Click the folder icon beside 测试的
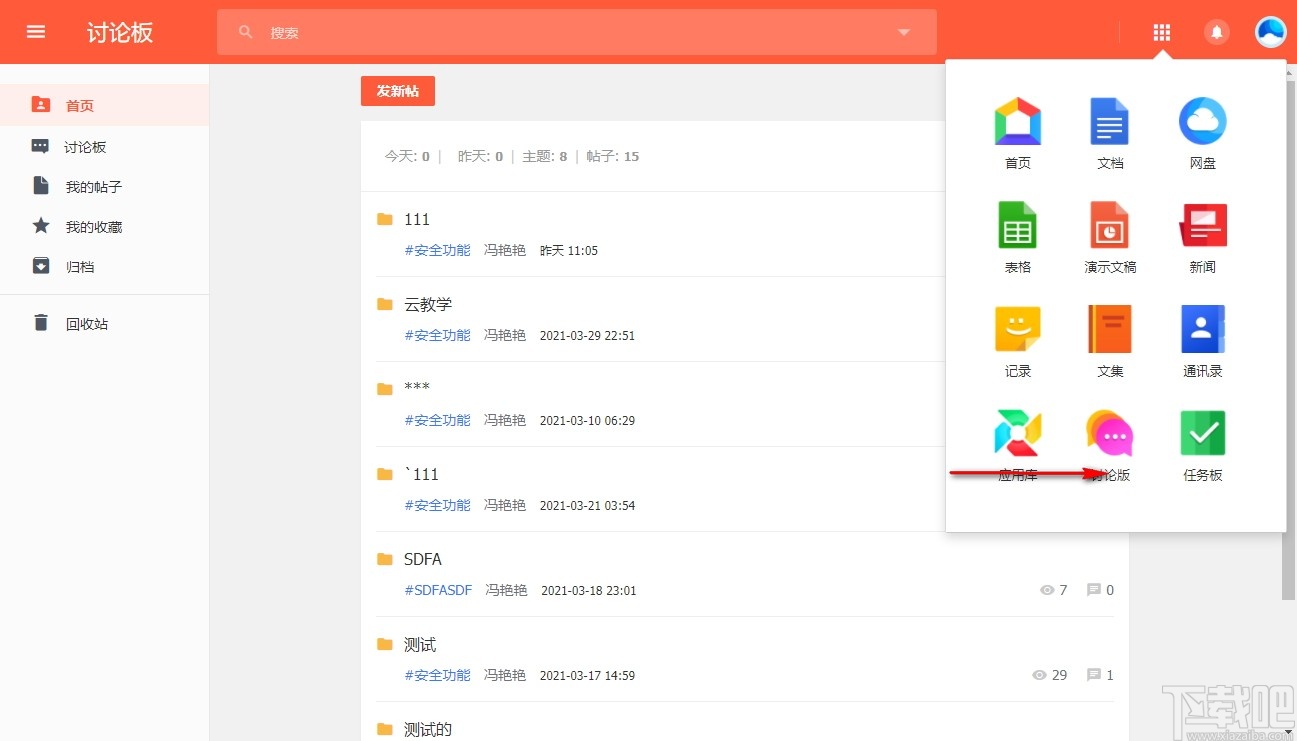1297x741 pixels. point(384,729)
